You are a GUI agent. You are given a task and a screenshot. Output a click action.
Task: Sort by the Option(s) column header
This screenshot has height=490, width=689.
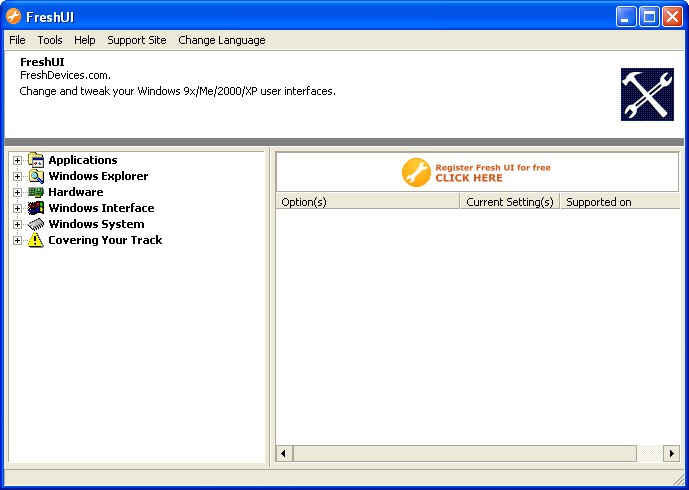tap(367, 202)
